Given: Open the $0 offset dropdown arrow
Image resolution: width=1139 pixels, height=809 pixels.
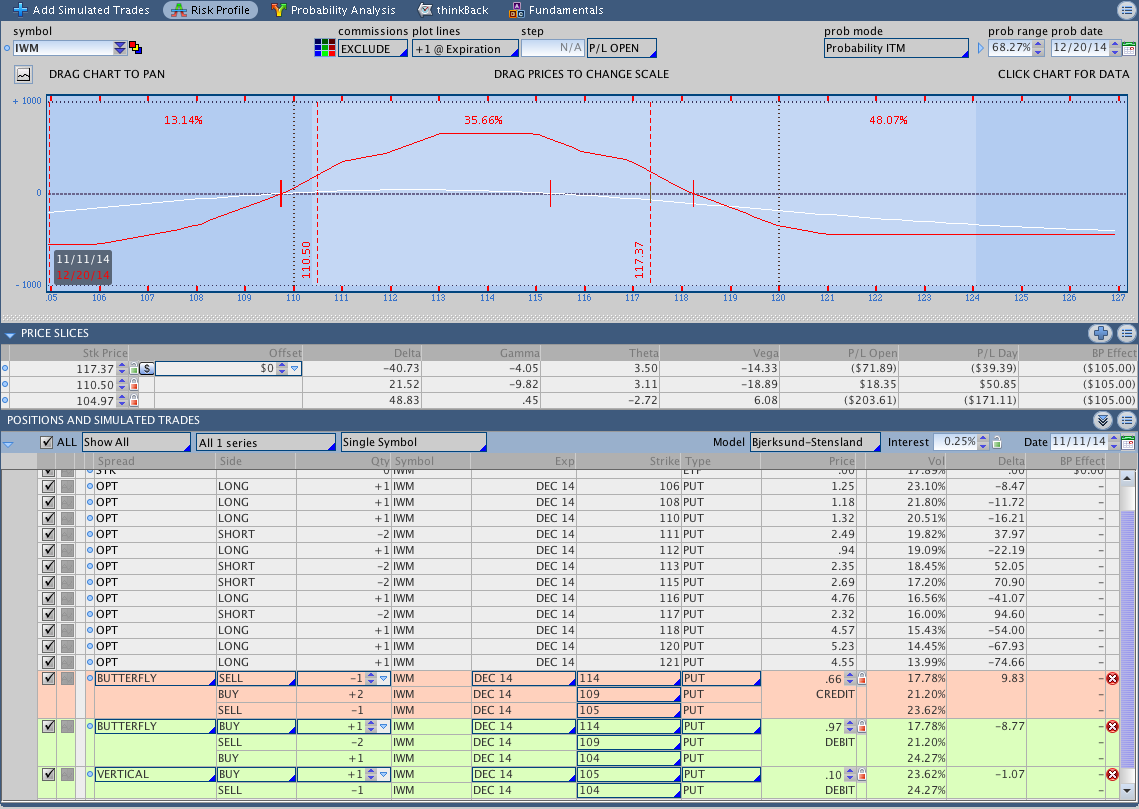Looking at the screenshot, I should [x=294, y=369].
